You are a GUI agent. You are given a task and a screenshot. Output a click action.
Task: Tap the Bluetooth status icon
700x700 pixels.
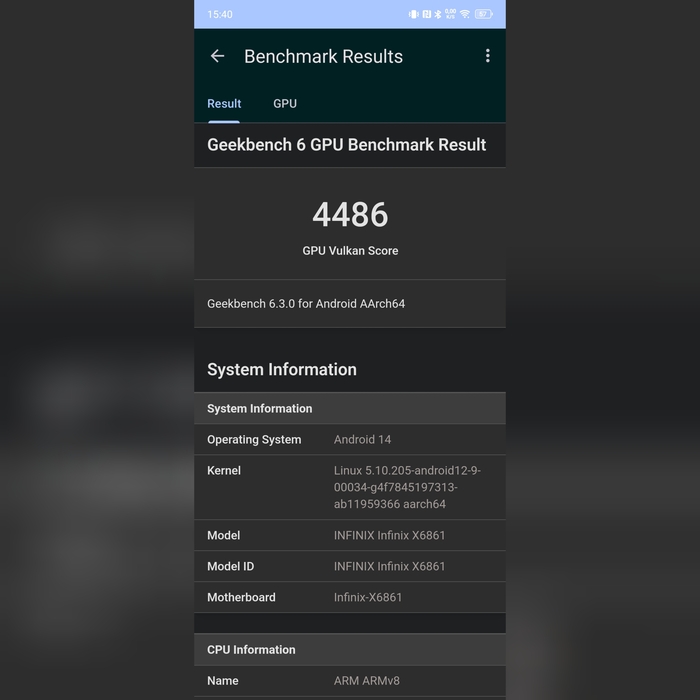point(438,14)
